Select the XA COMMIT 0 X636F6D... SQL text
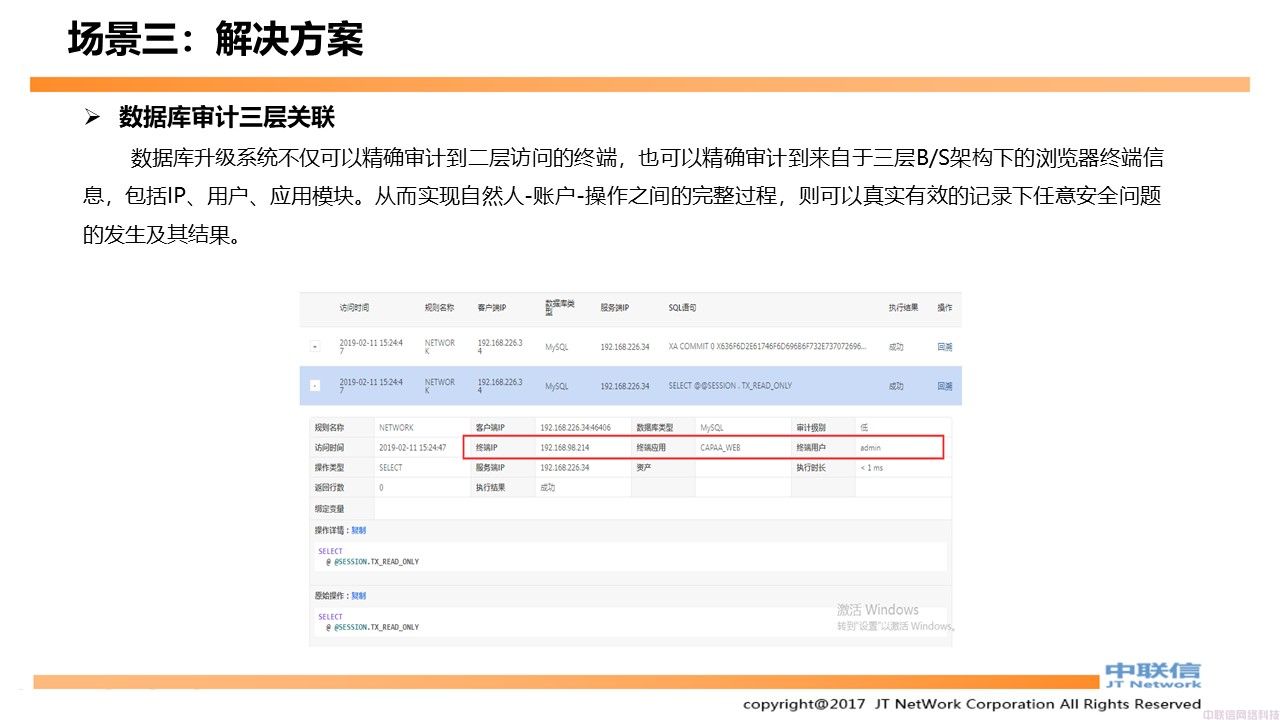Image resolution: width=1280 pixels, height=720 pixels. coord(767,347)
